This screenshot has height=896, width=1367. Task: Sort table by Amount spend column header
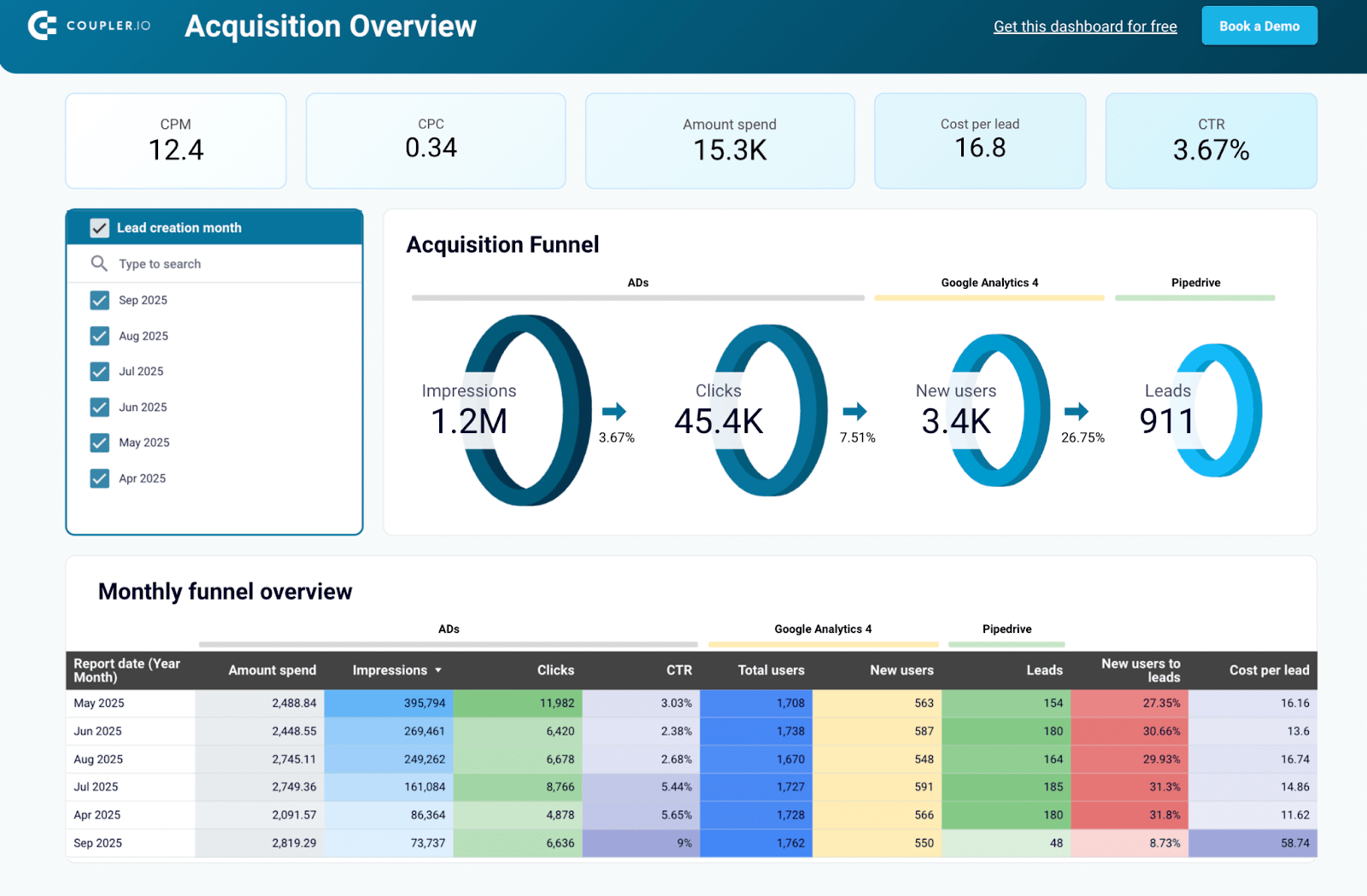[272, 671]
